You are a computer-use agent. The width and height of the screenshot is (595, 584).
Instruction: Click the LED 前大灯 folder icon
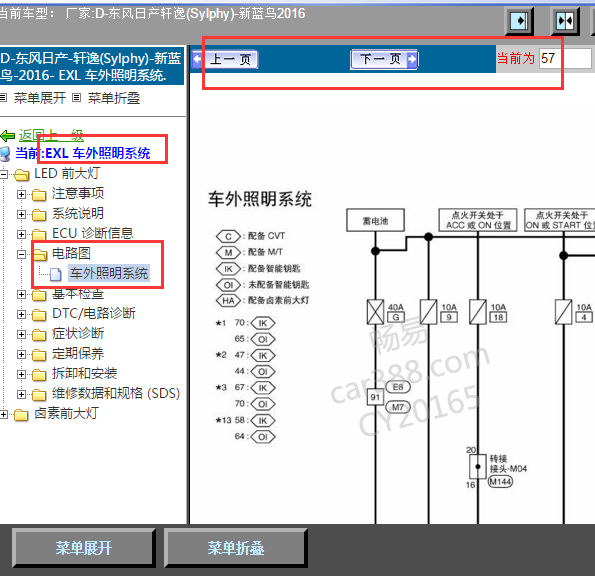pyautogui.click(x=22, y=175)
